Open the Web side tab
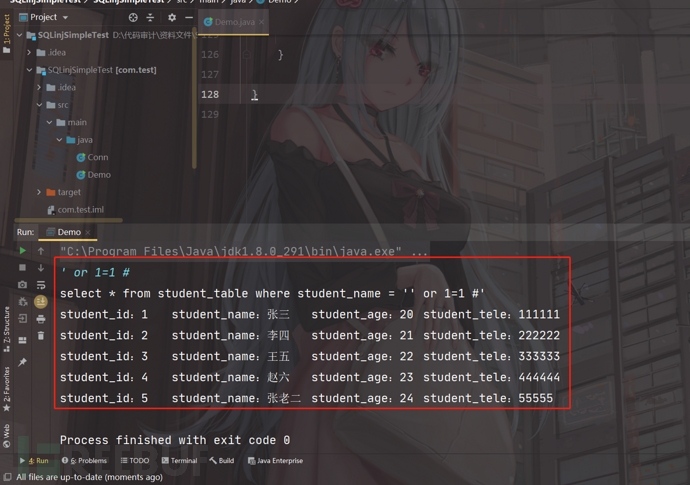This screenshot has height=485, width=690. tap(6, 435)
